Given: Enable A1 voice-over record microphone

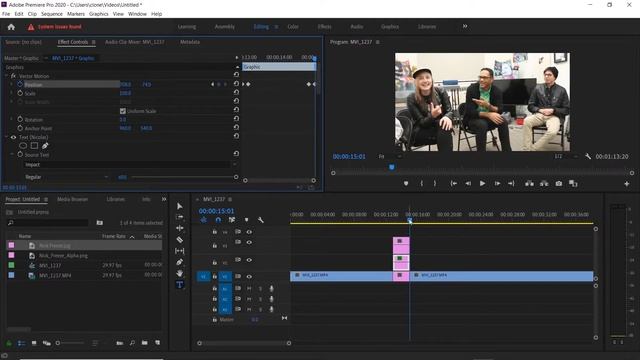Looking at the screenshot, I should [271, 289].
